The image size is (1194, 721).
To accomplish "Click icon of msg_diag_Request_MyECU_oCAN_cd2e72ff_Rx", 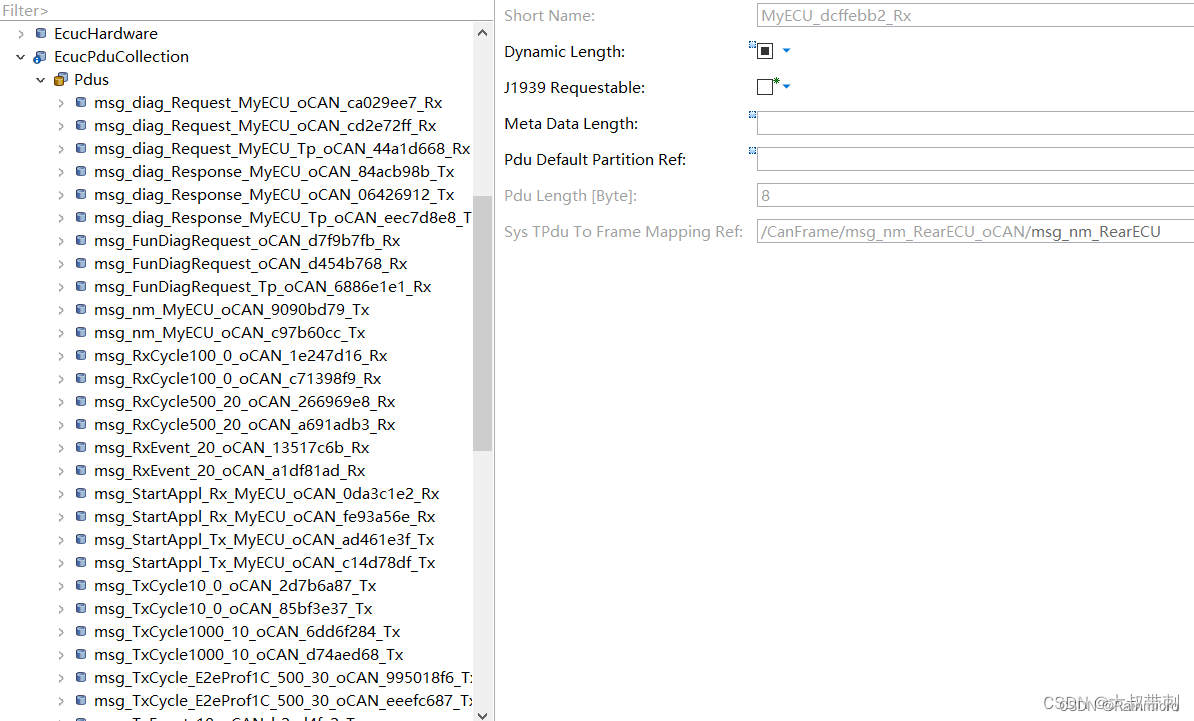I will coord(81,126).
